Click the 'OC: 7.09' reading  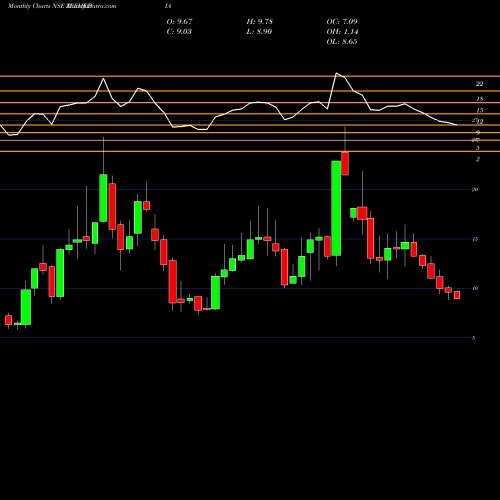[x=342, y=22]
